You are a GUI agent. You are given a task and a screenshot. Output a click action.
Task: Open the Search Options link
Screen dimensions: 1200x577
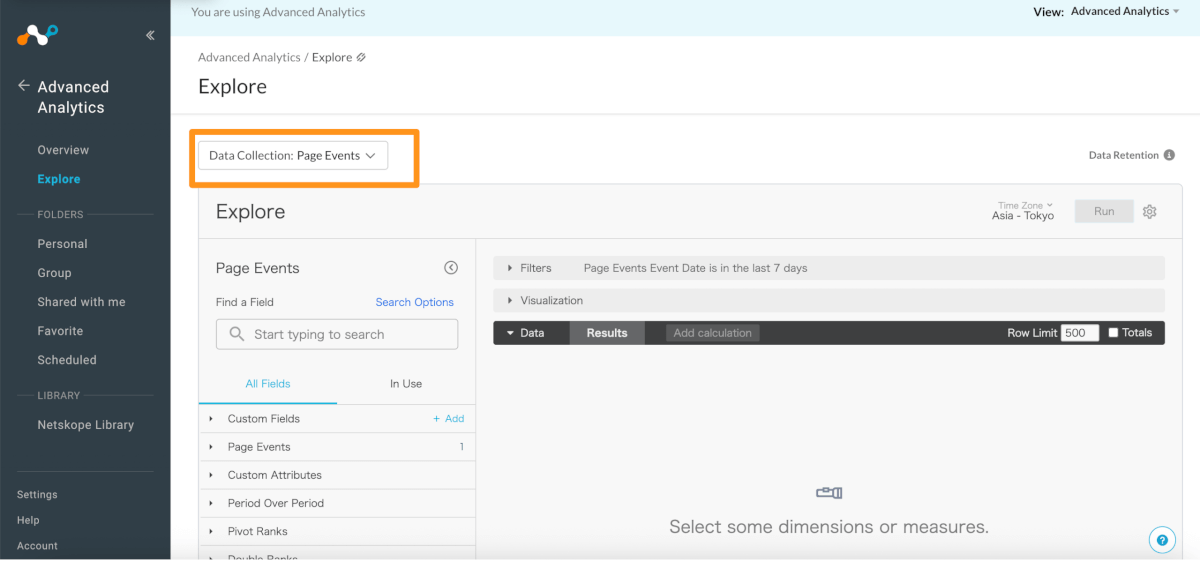(x=414, y=302)
